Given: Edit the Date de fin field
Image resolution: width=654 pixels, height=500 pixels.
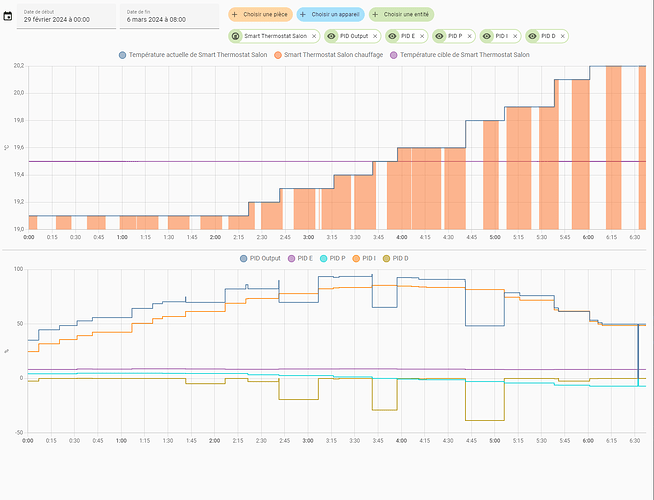Looking at the screenshot, I should point(169,16).
